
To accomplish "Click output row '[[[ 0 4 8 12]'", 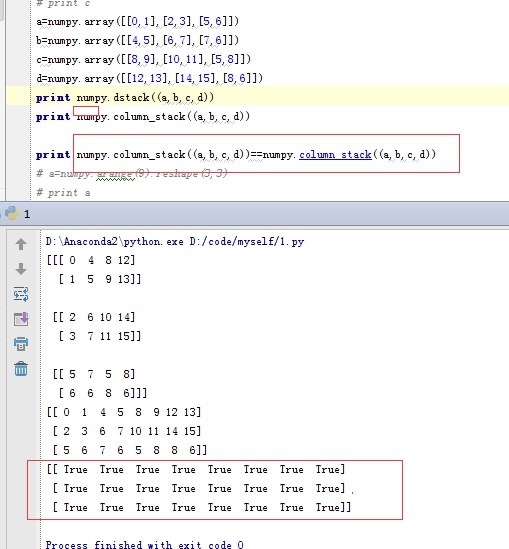I will (91, 260).
